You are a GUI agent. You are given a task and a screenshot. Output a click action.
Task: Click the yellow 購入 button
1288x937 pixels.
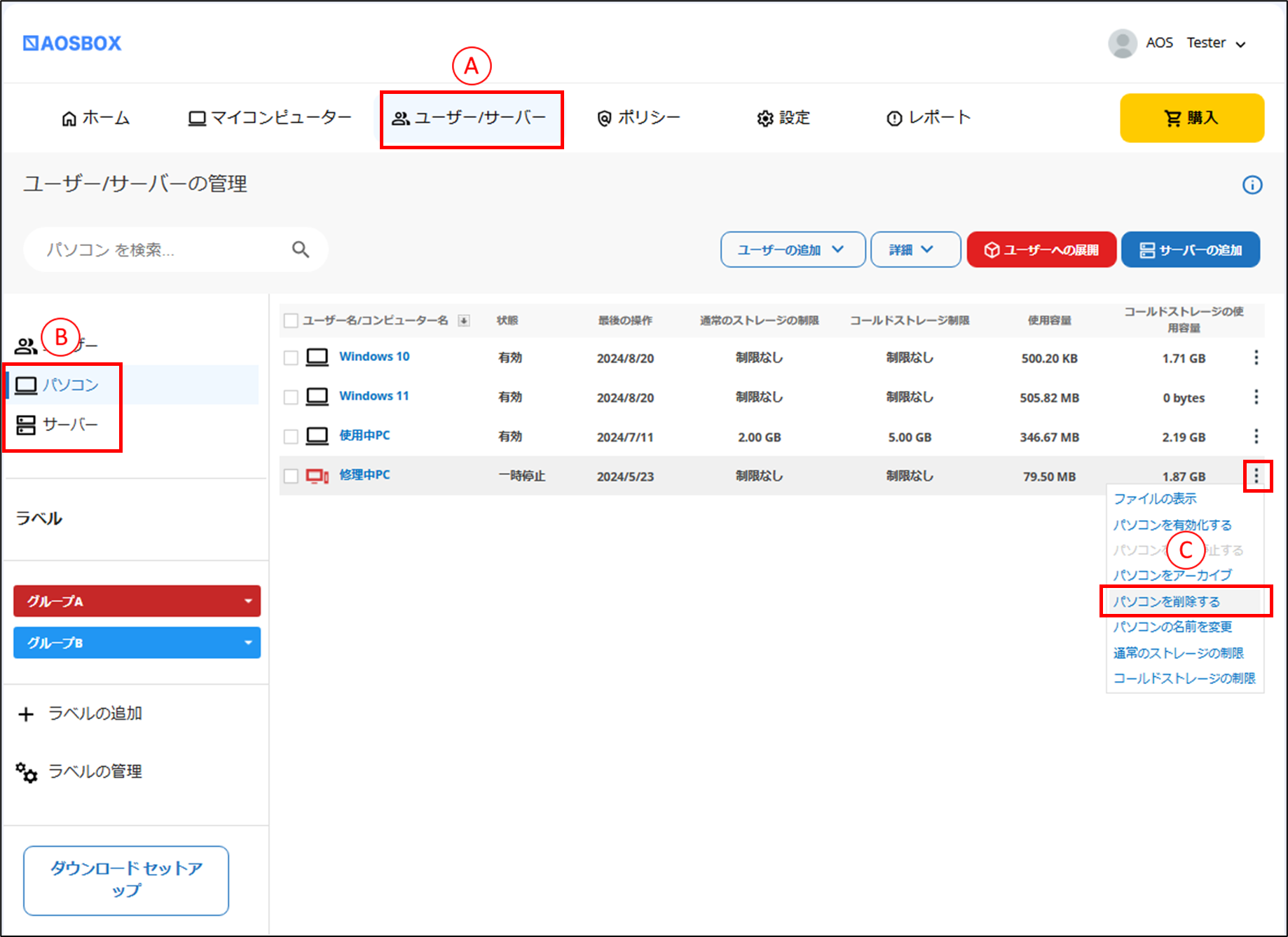pyautogui.click(x=1192, y=118)
